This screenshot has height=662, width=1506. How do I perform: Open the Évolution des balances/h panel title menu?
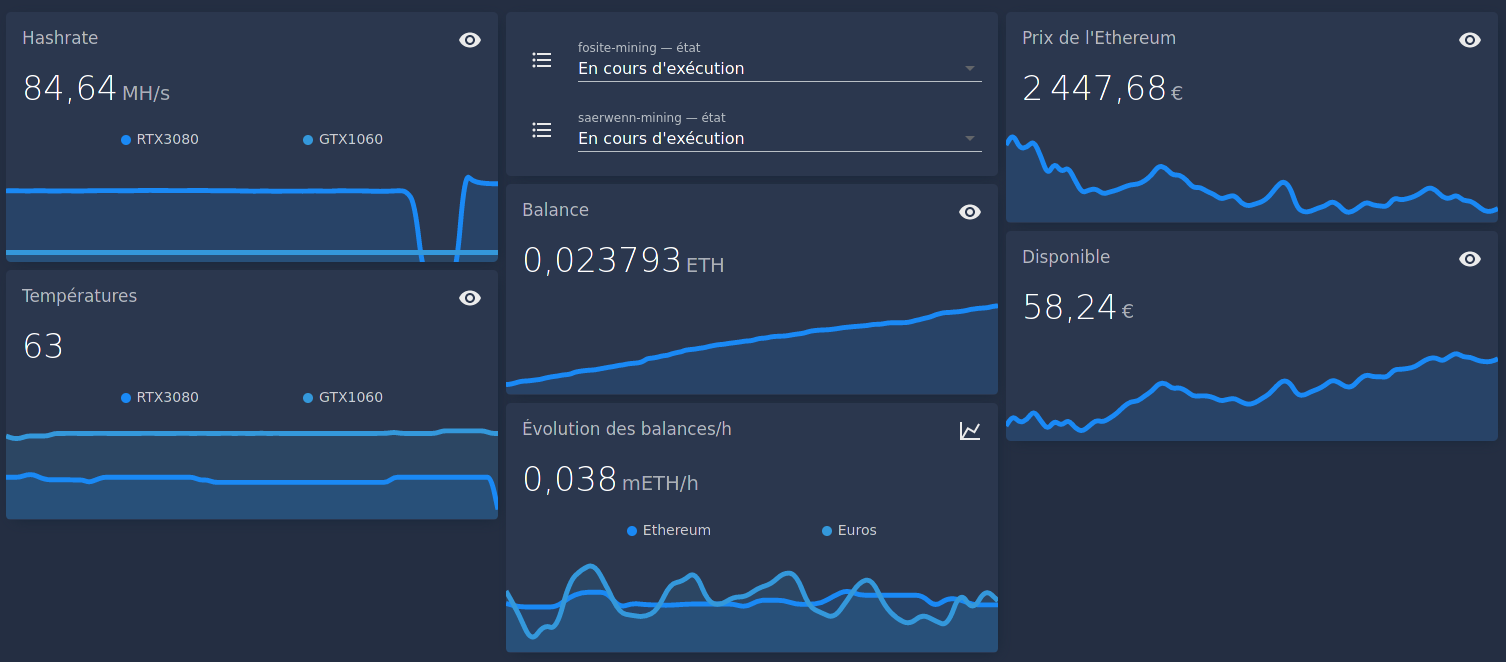click(x=627, y=428)
